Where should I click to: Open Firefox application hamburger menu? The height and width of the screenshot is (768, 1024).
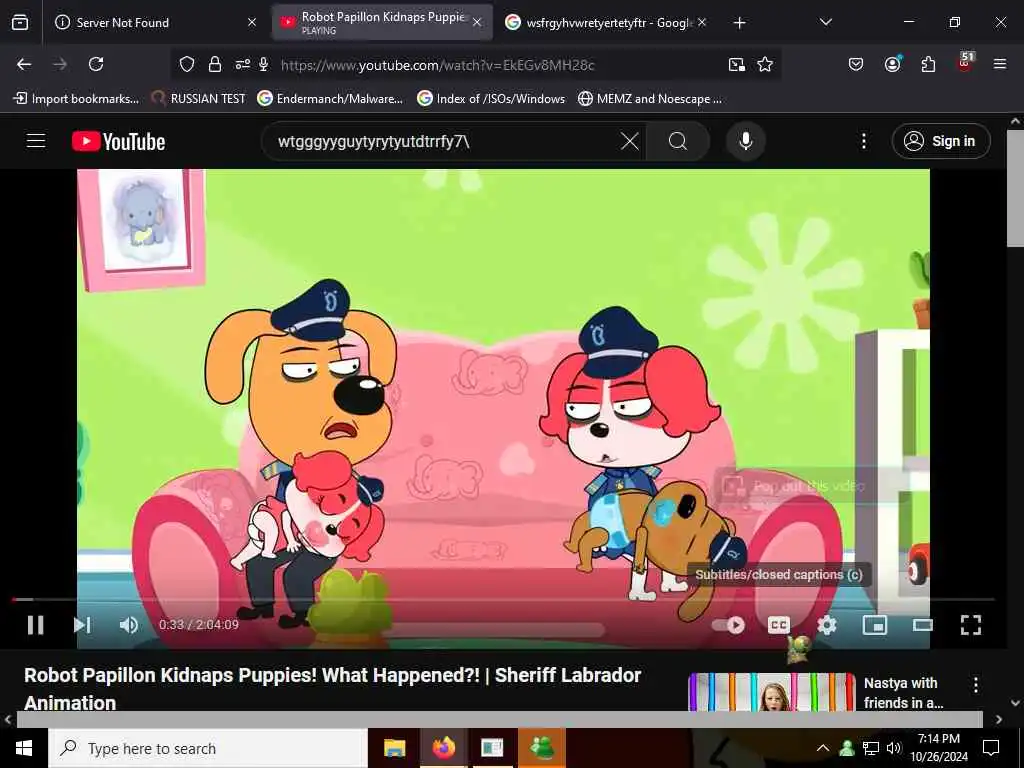tap(999, 64)
